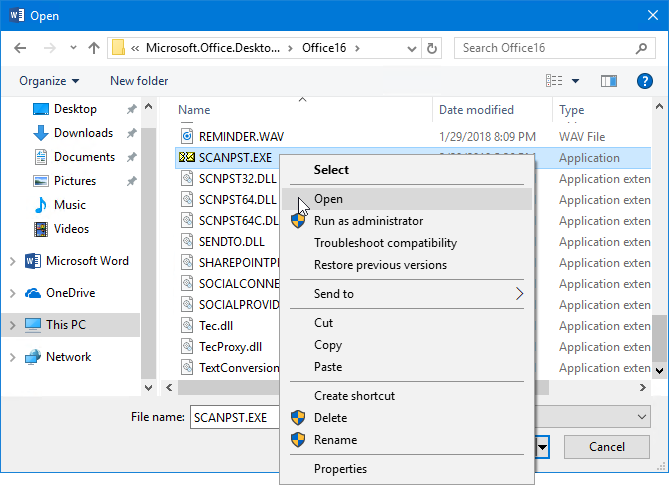Expand the Network tree node
This screenshot has height=485, width=669.
(x=12, y=357)
